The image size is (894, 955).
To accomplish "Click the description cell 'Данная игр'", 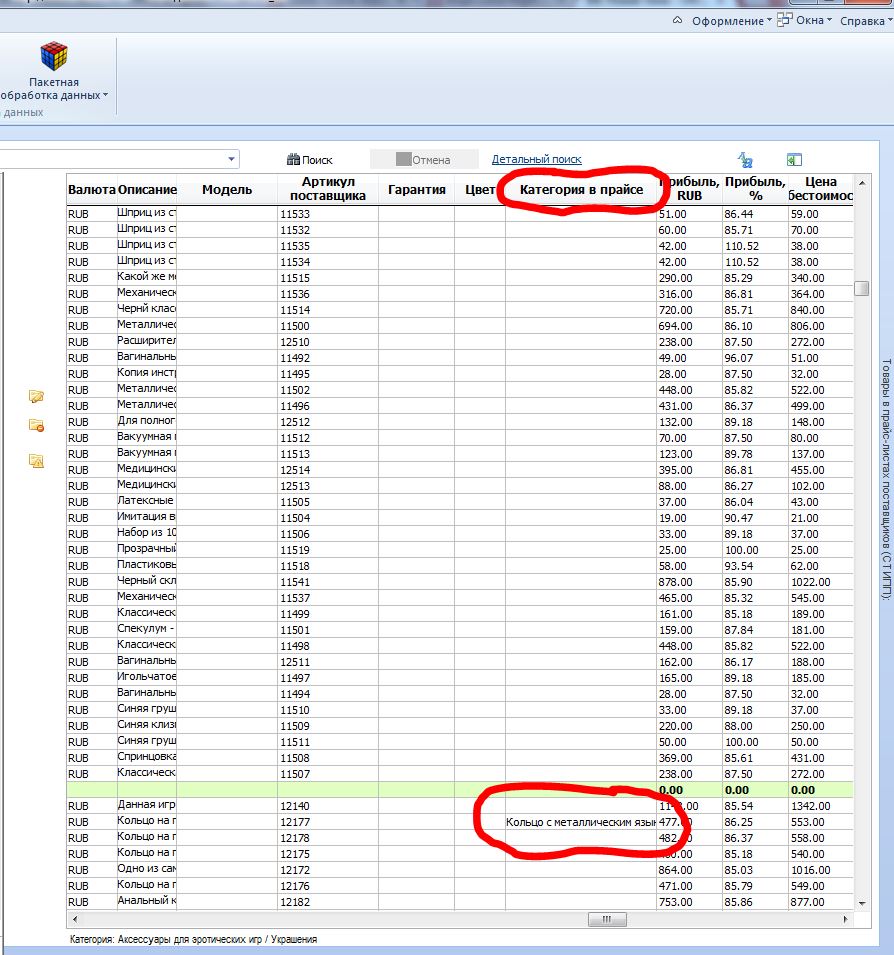I will coord(147,805).
